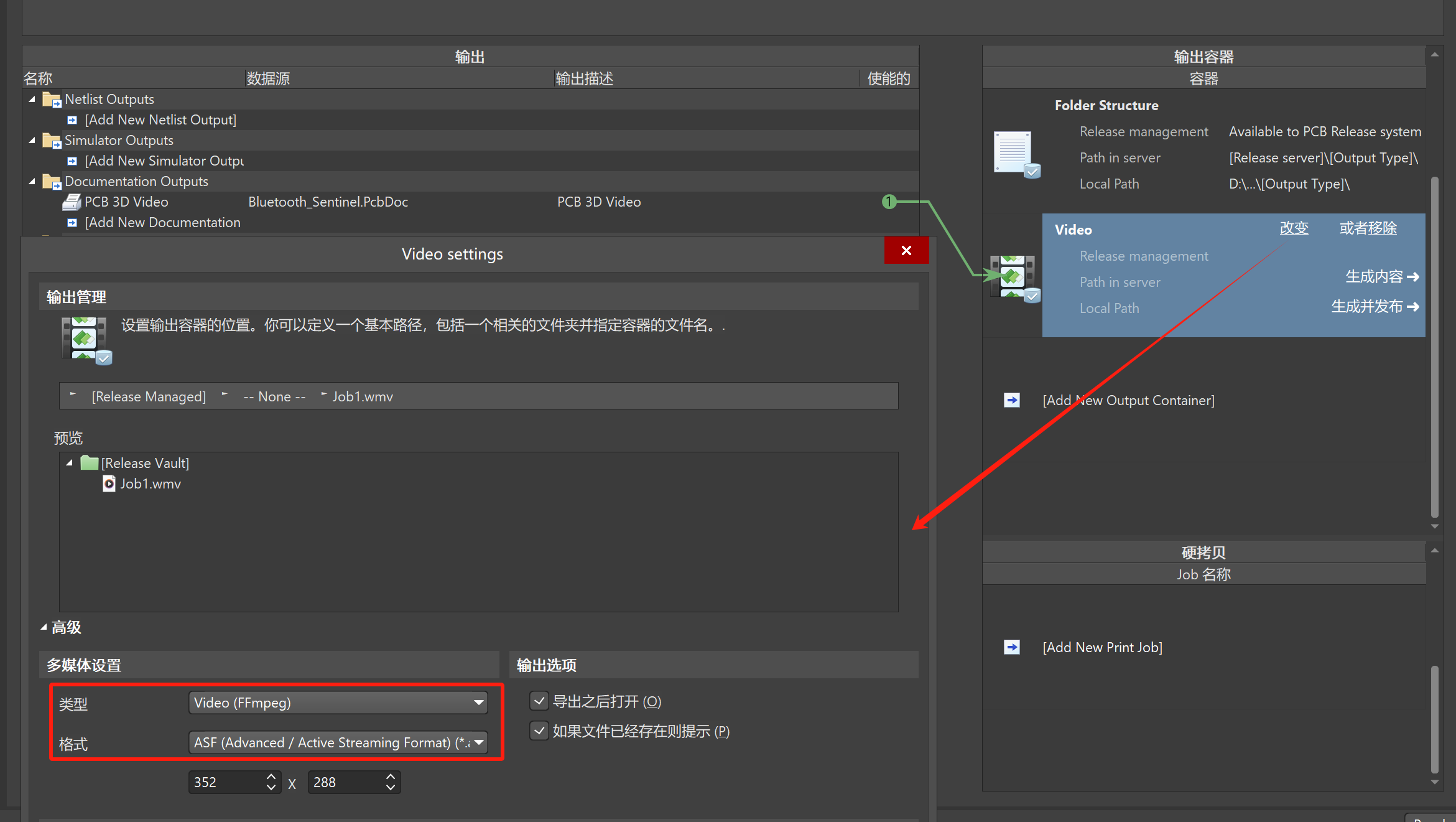The width and height of the screenshot is (1456, 822).
Task: Click the PCB 3D Video printer icon
Action: pyautogui.click(x=72, y=202)
